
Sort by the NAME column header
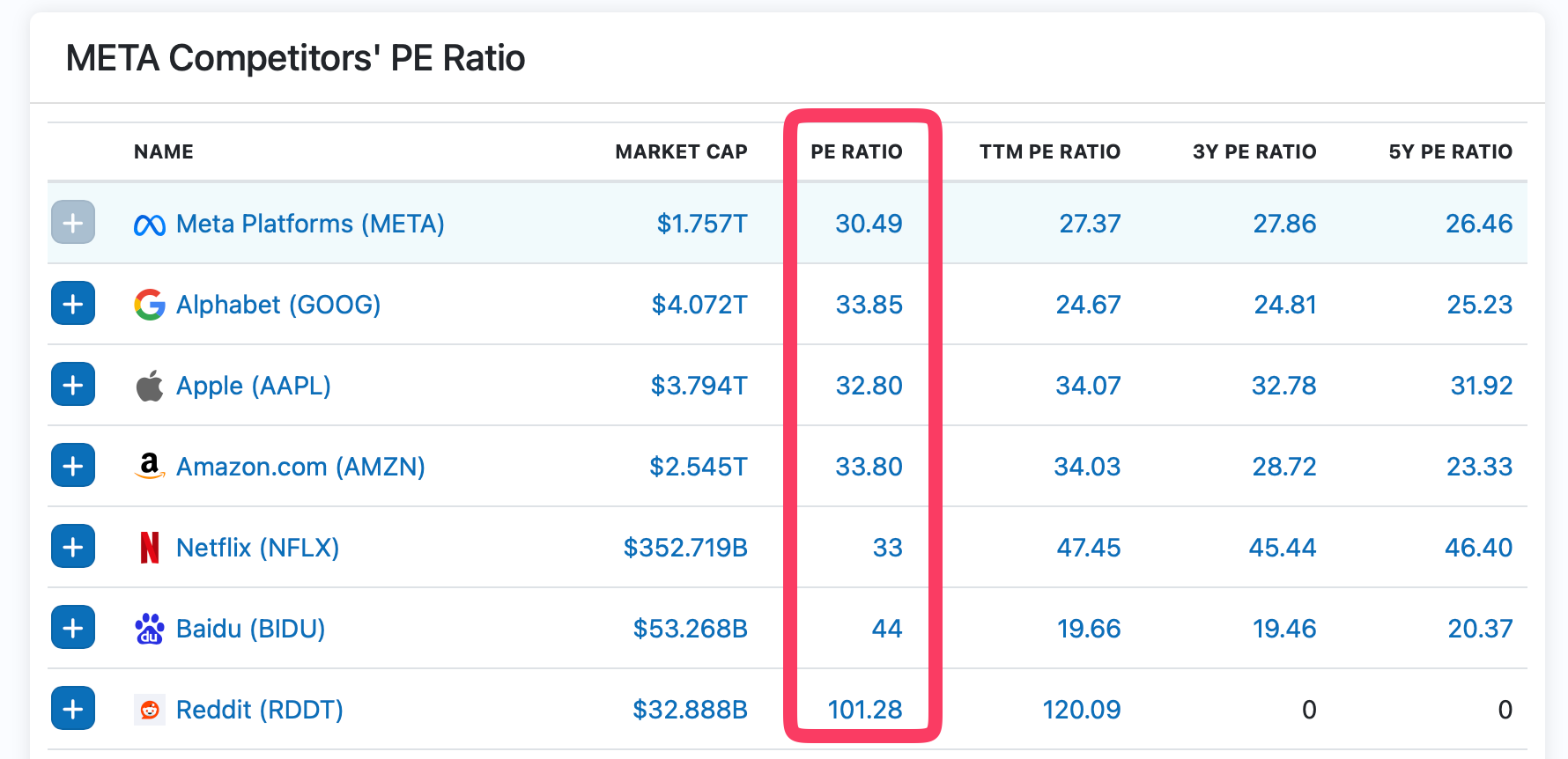click(x=164, y=151)
